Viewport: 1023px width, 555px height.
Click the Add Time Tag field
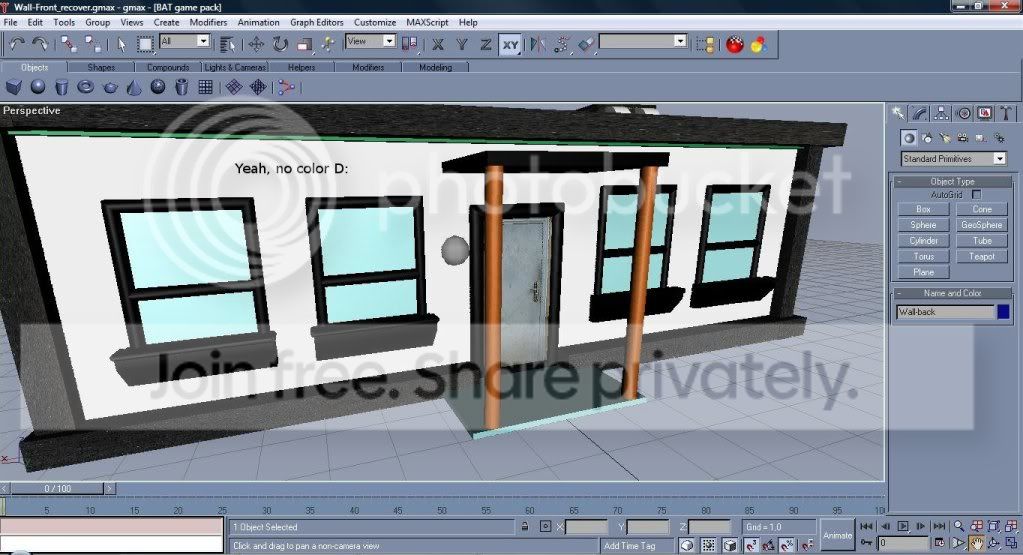[637, 545]
